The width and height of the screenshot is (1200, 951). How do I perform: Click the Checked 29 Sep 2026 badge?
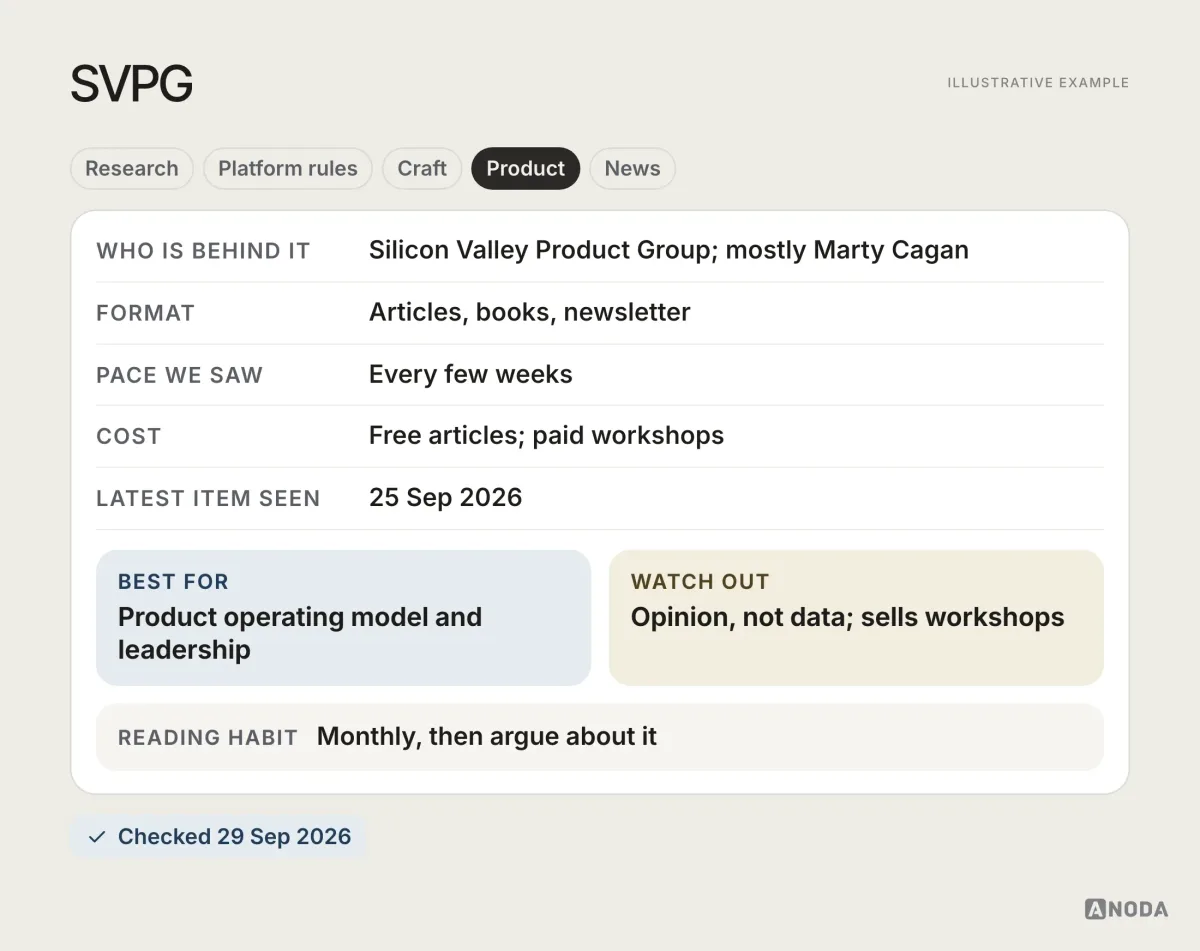pos(219,837)
